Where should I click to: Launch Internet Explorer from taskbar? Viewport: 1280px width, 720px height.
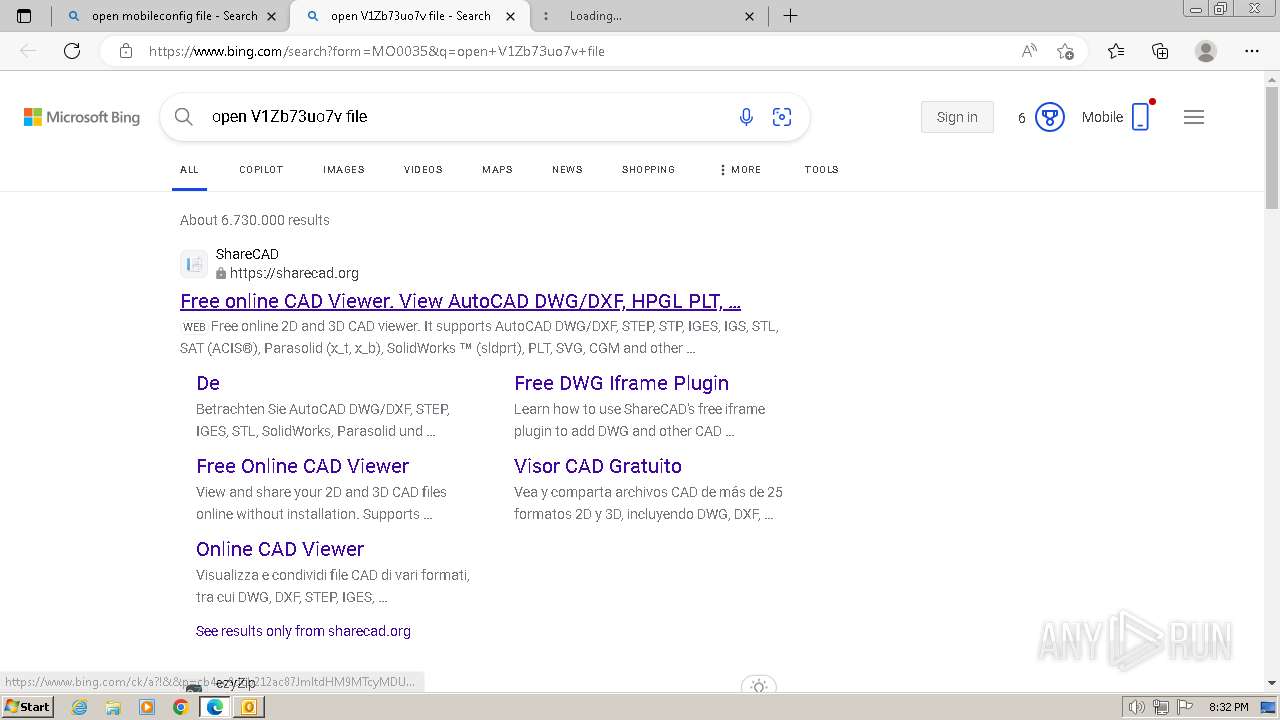point(80,707)
